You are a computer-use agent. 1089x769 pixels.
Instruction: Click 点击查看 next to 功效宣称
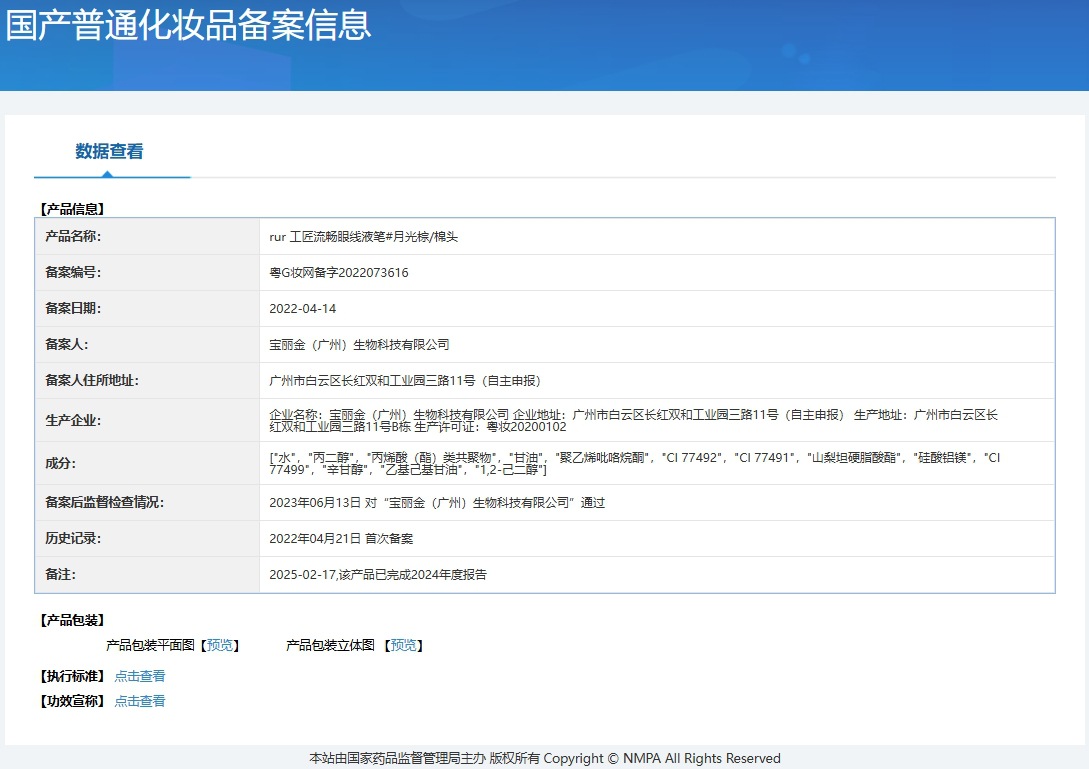pos(140,701)
